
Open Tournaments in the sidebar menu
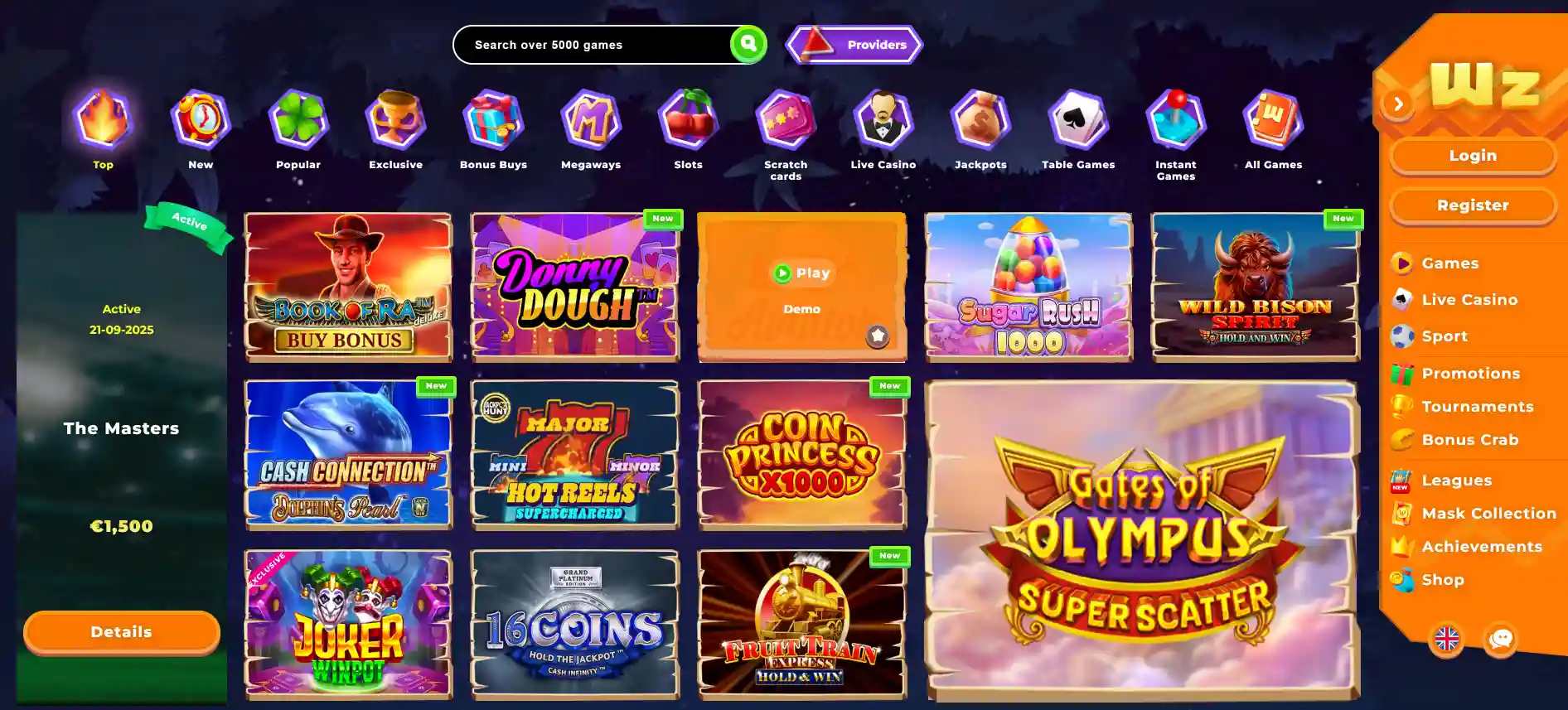pyautogui.click(x=1477, y=407)
